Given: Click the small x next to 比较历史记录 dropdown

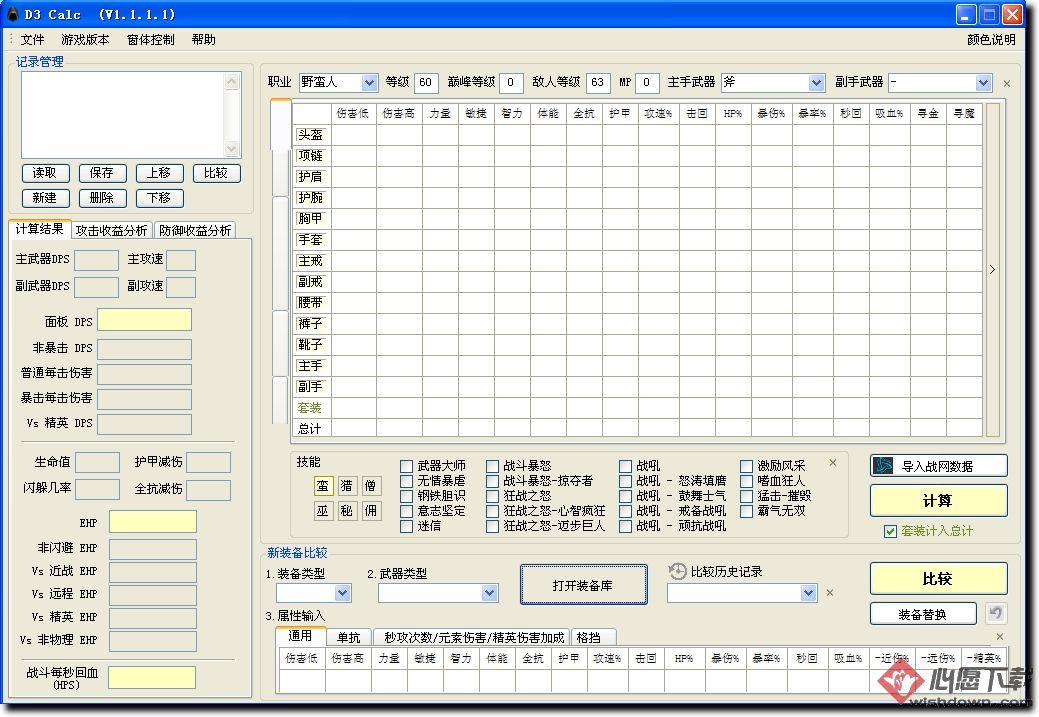Looking at the screenshot, I should coord(829,593).
